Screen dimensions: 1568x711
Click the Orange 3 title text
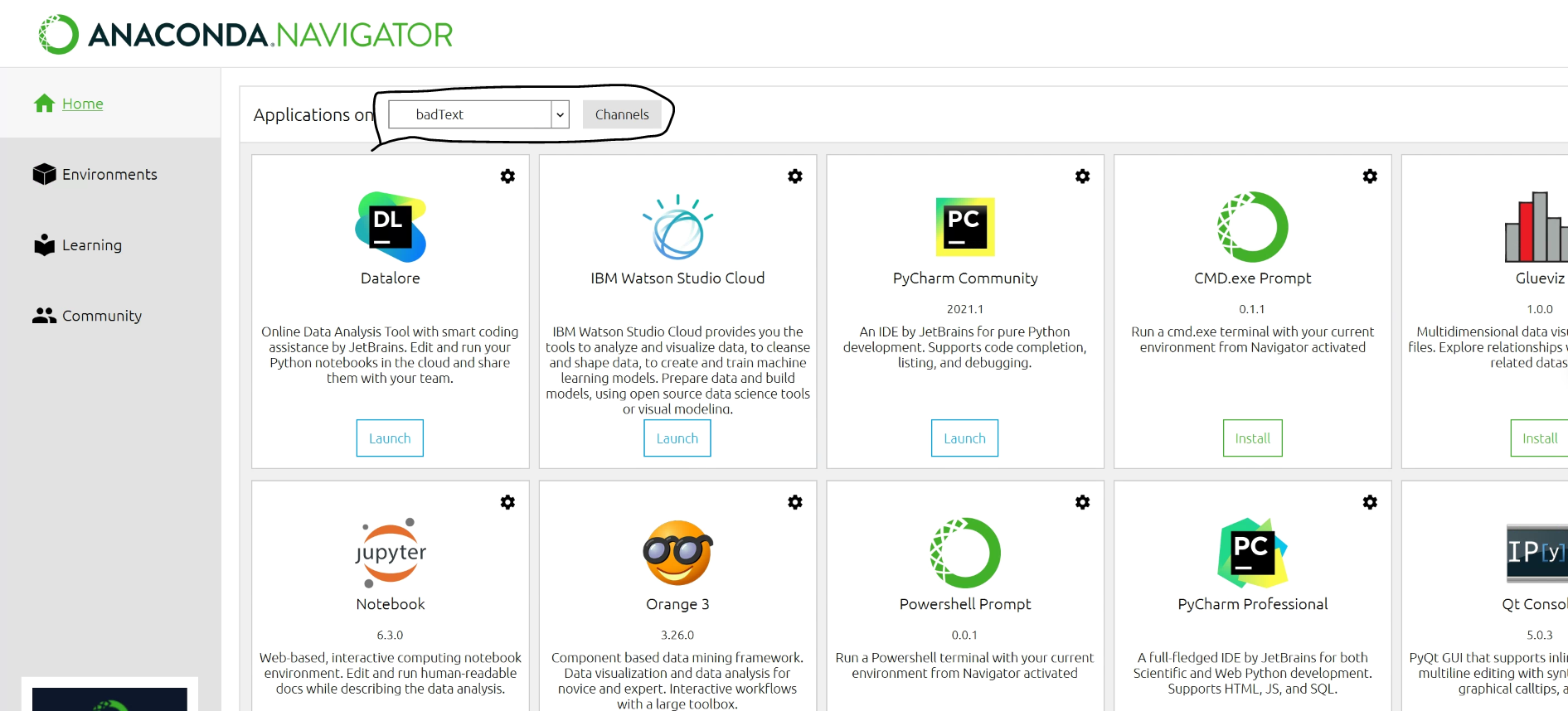click(677, 604)
